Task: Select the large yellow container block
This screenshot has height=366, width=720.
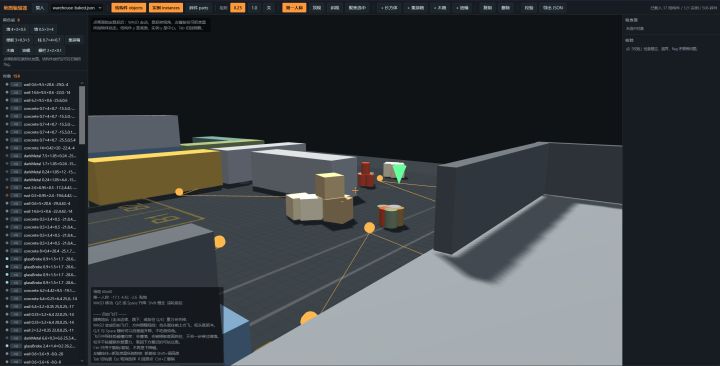Action: (155, 175)
